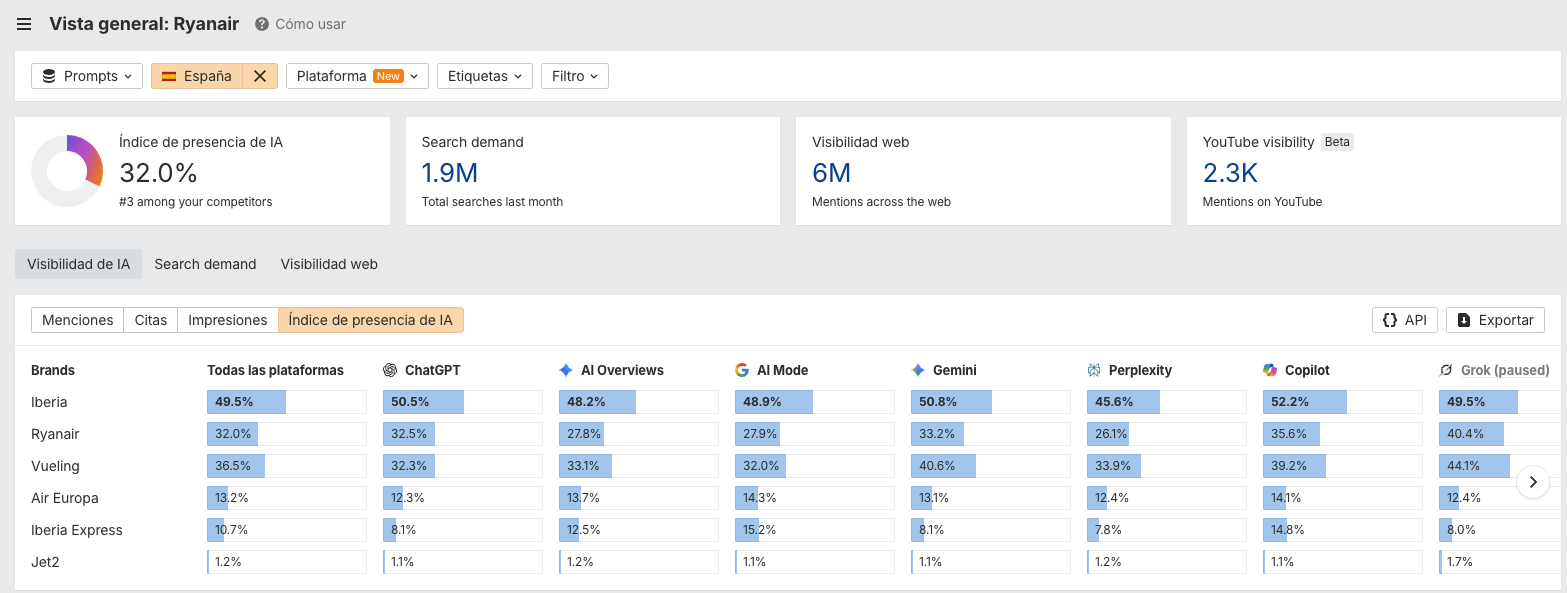Click the ChatGPT logo icon
Image resolution: width=1567 pixels, height=593 pixels.
pos(390,370)
